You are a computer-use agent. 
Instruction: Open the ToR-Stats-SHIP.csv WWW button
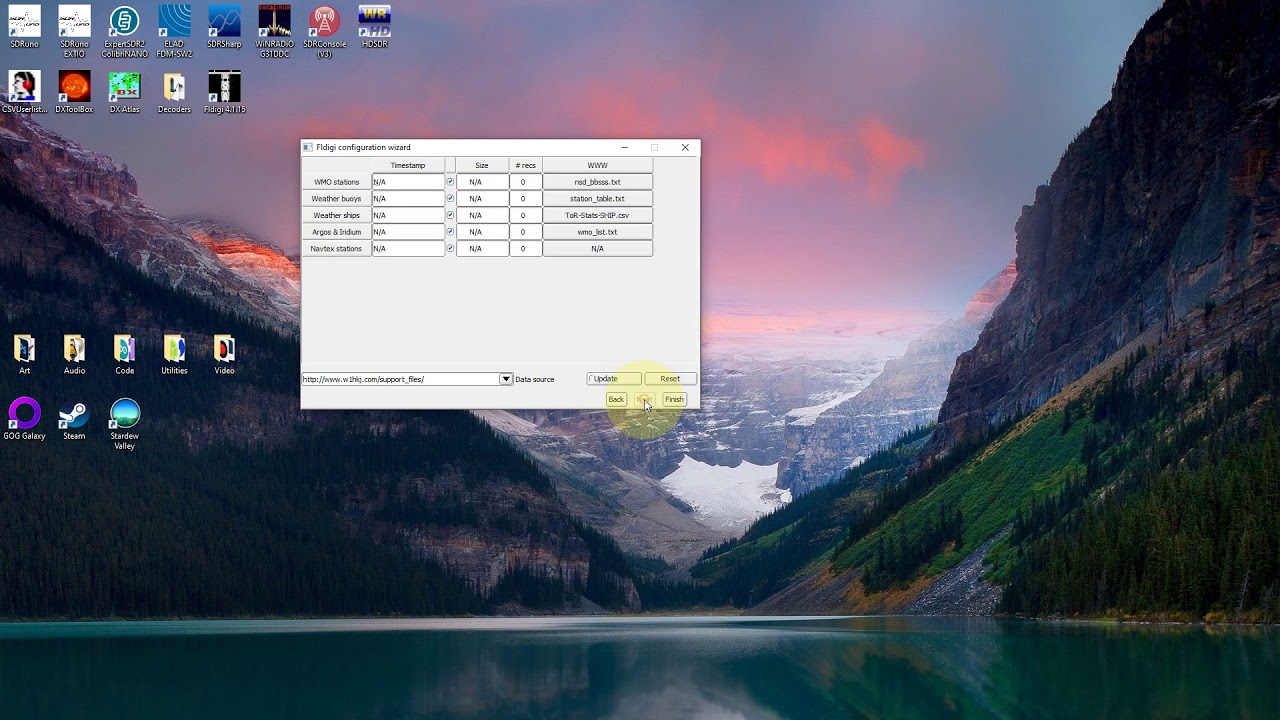click(x=597, y=215)
